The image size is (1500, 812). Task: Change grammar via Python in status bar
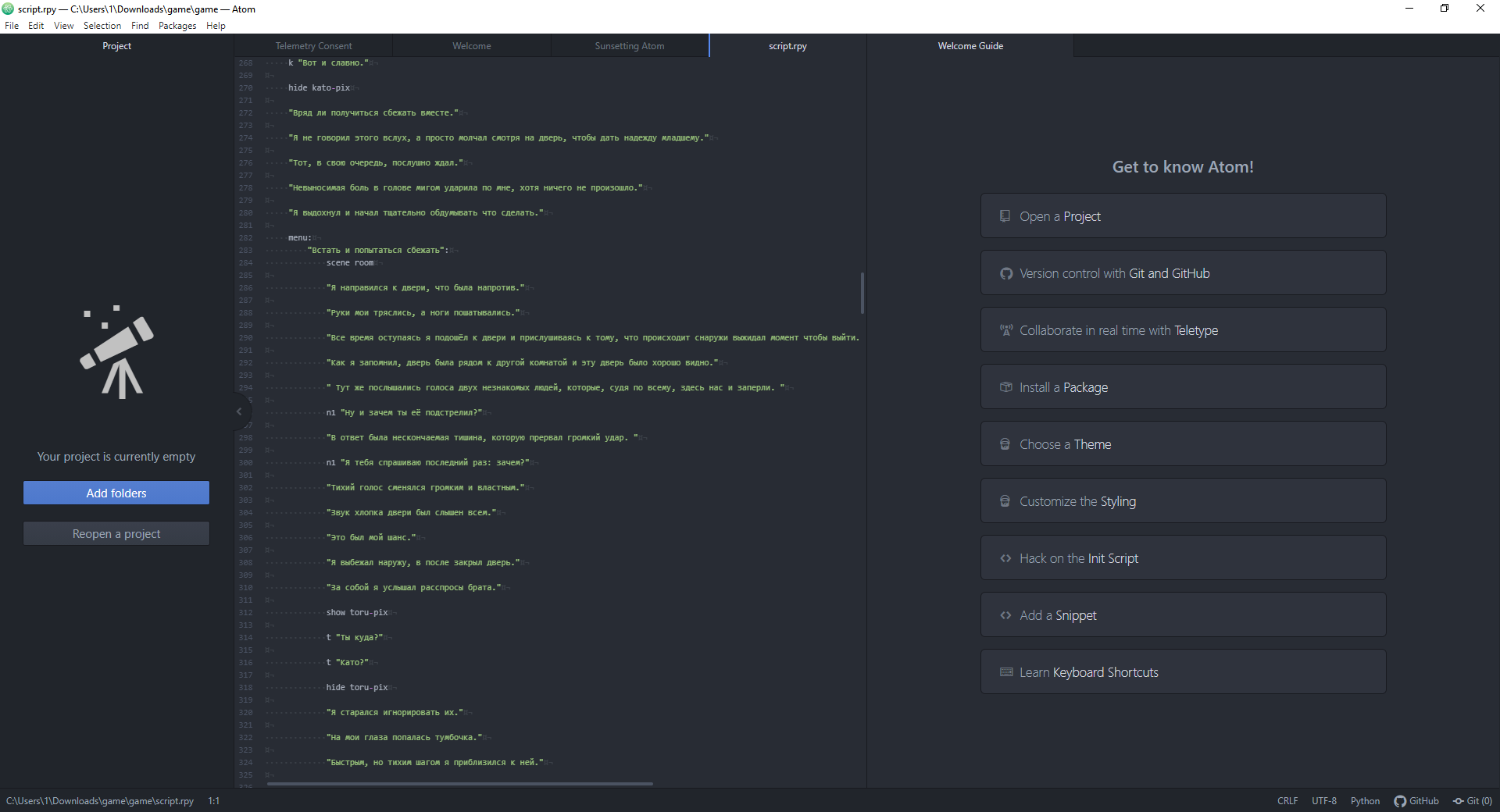point(1365,801)
